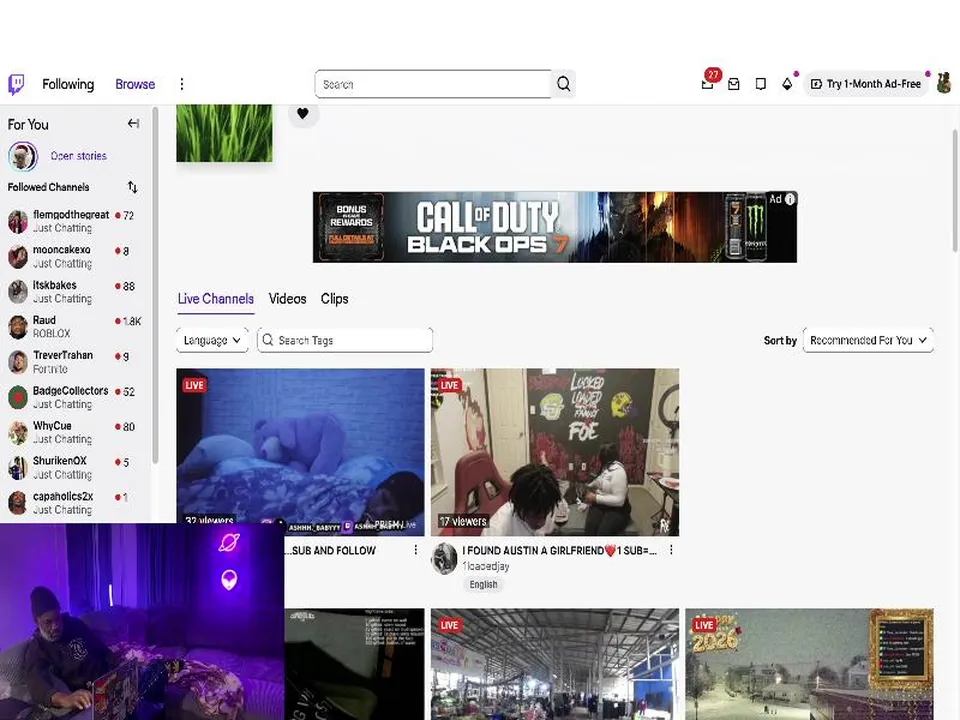Open itskbakes channel in sidebar

pyautogui.click(x=75, y=291)
